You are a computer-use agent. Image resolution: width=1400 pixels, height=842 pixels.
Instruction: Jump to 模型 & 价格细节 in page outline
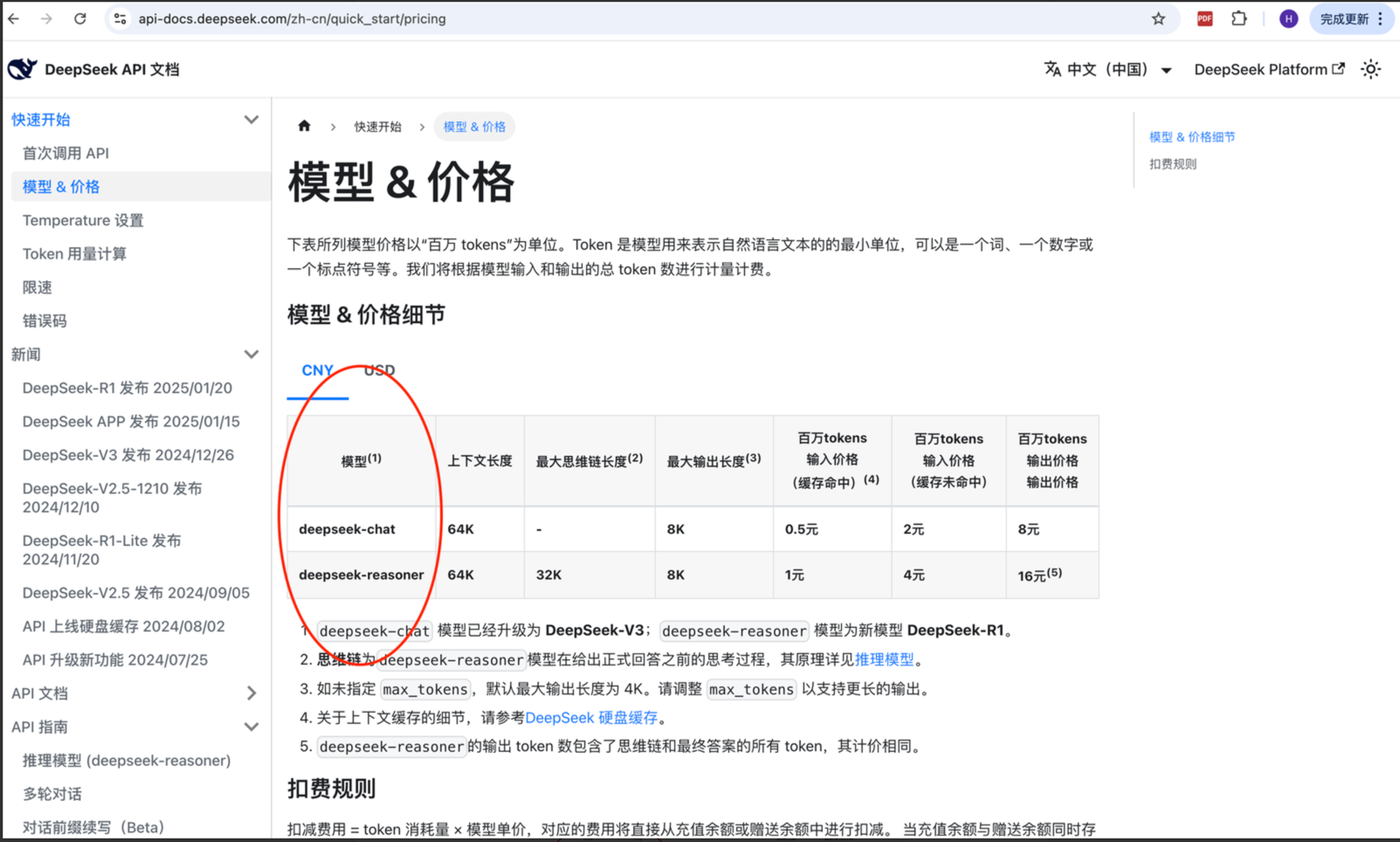coord(1192,137)
